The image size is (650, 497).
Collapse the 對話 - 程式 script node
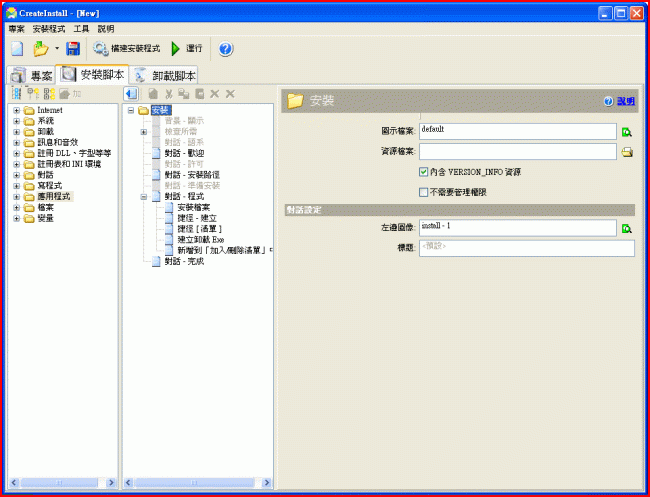pyautogui.click(x=144, y=197)
